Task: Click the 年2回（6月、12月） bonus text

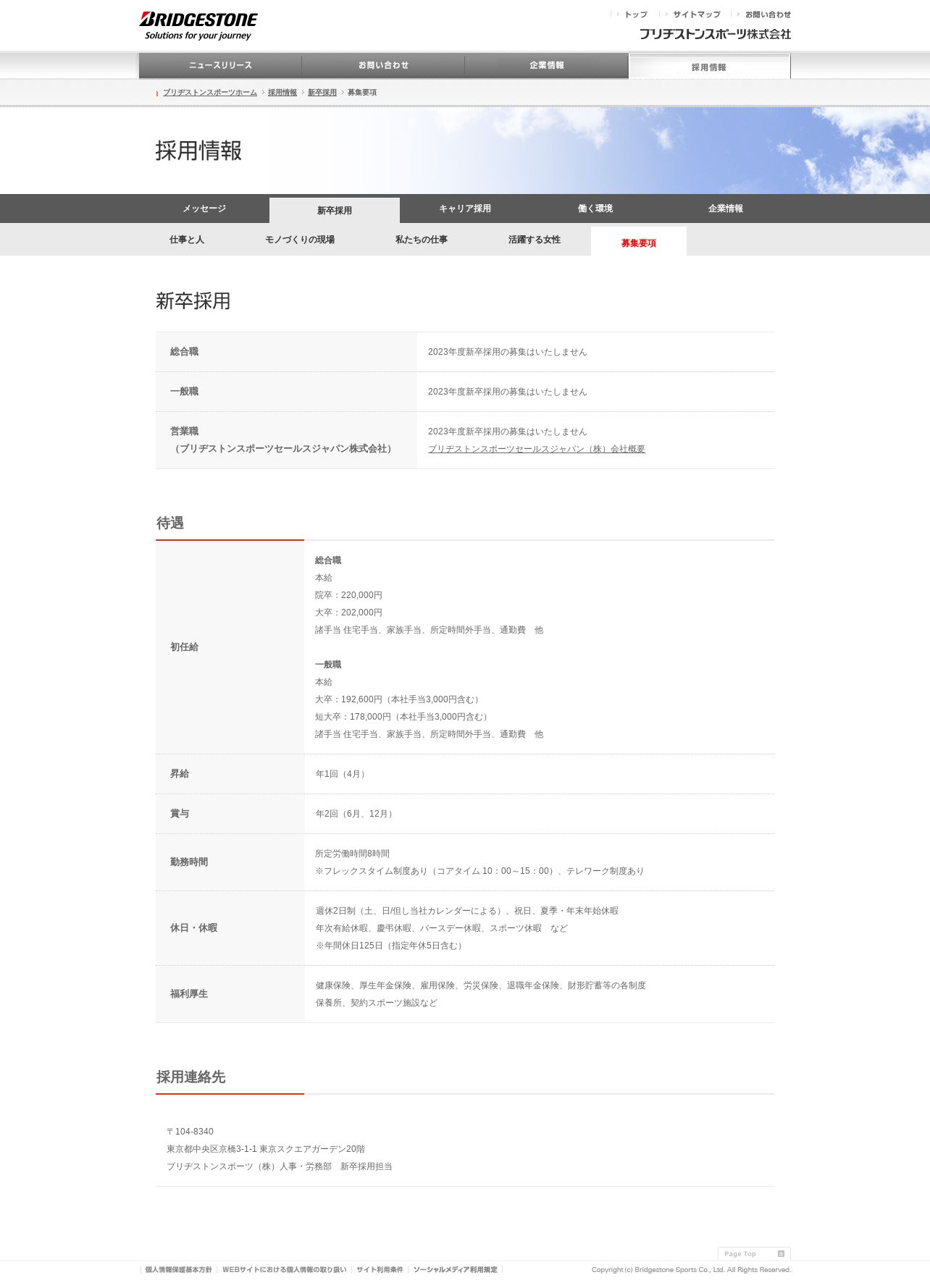Action: coord(356,814)
